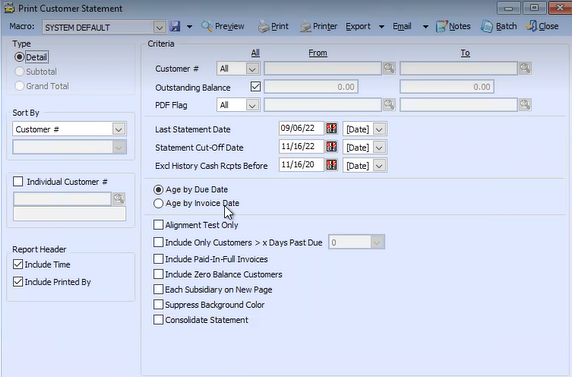
Task: Click the Outstanding Balance To amount field
Action: pos(447,87)
